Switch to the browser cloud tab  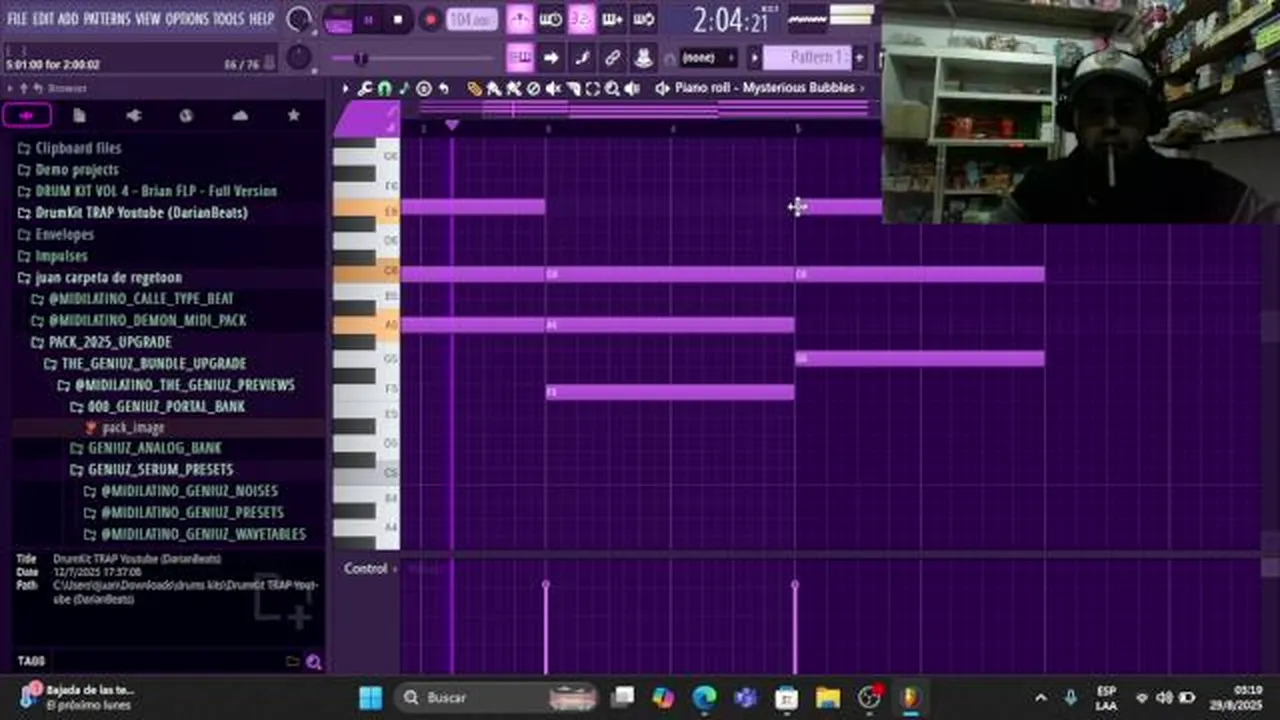[240, 116]
